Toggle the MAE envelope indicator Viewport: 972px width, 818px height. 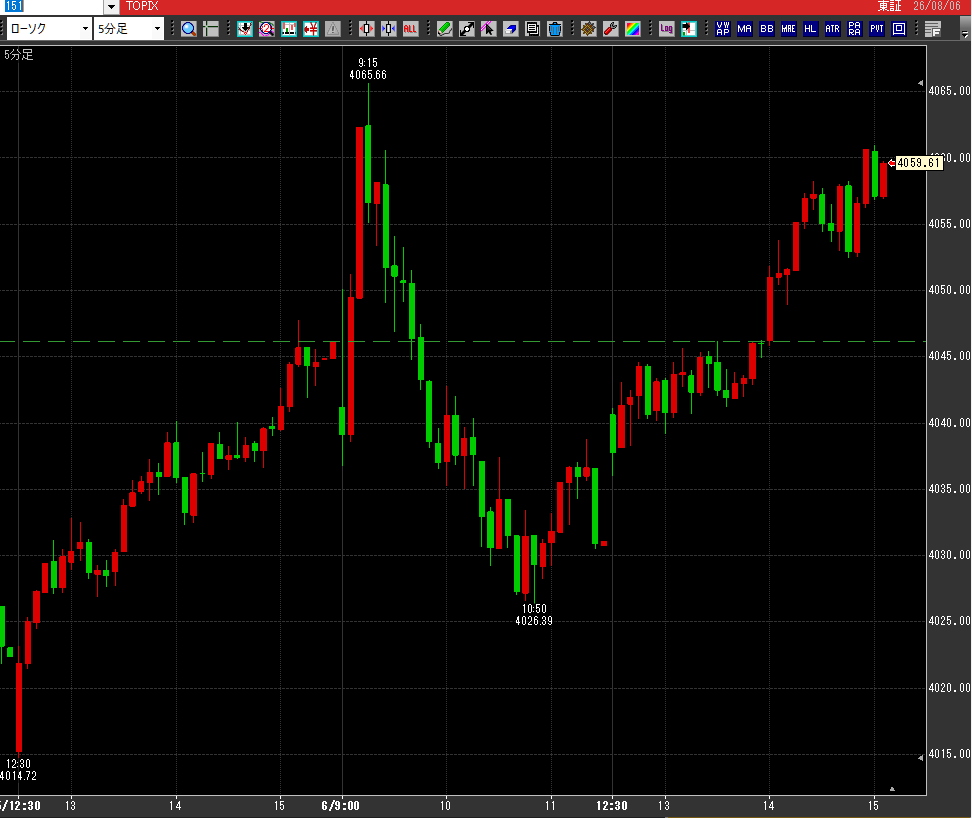coord(789,29)
